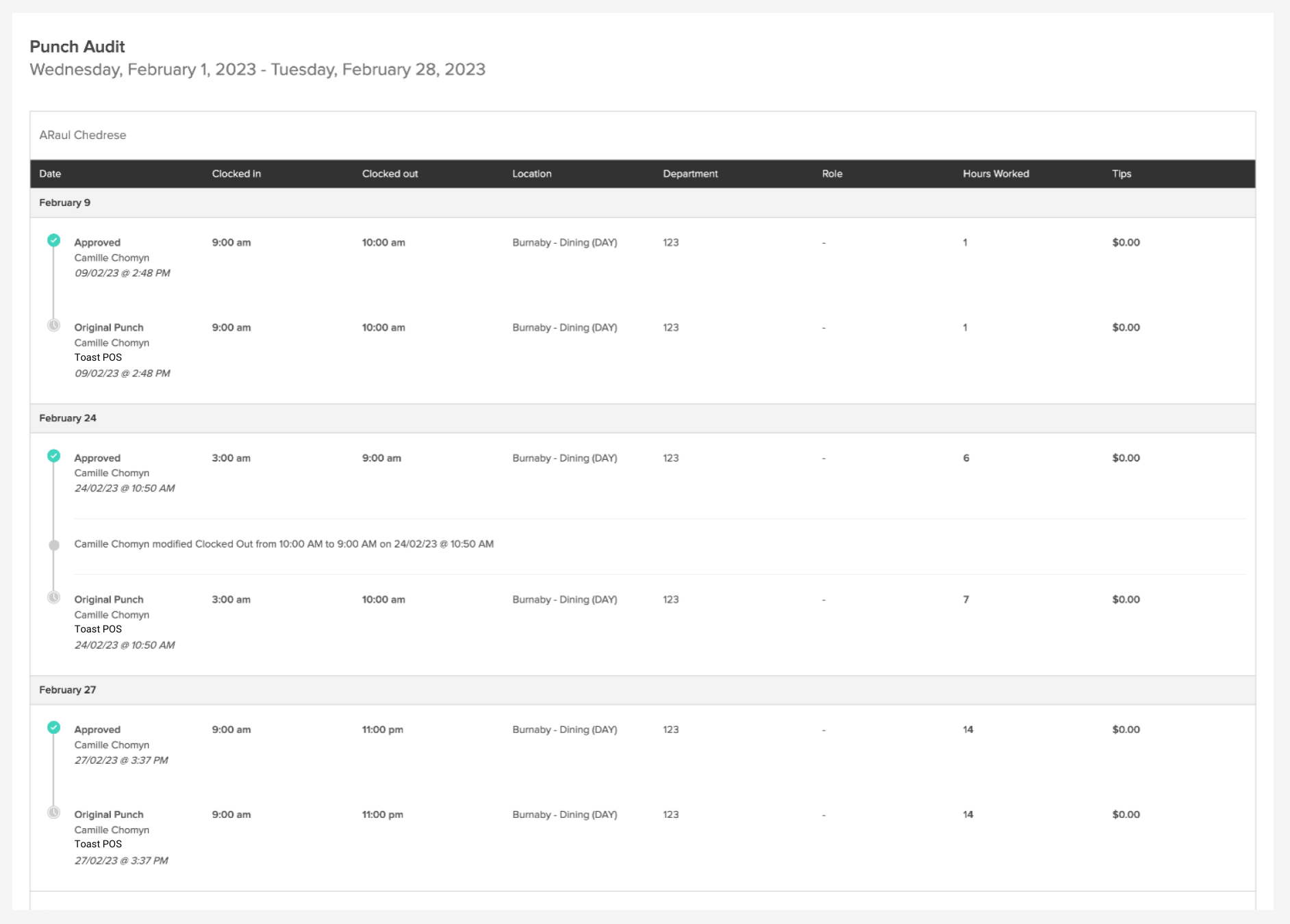The image size is (1290, 924).
Task: Click the February 24 modification grey dot marker
Action: (54, 546)
